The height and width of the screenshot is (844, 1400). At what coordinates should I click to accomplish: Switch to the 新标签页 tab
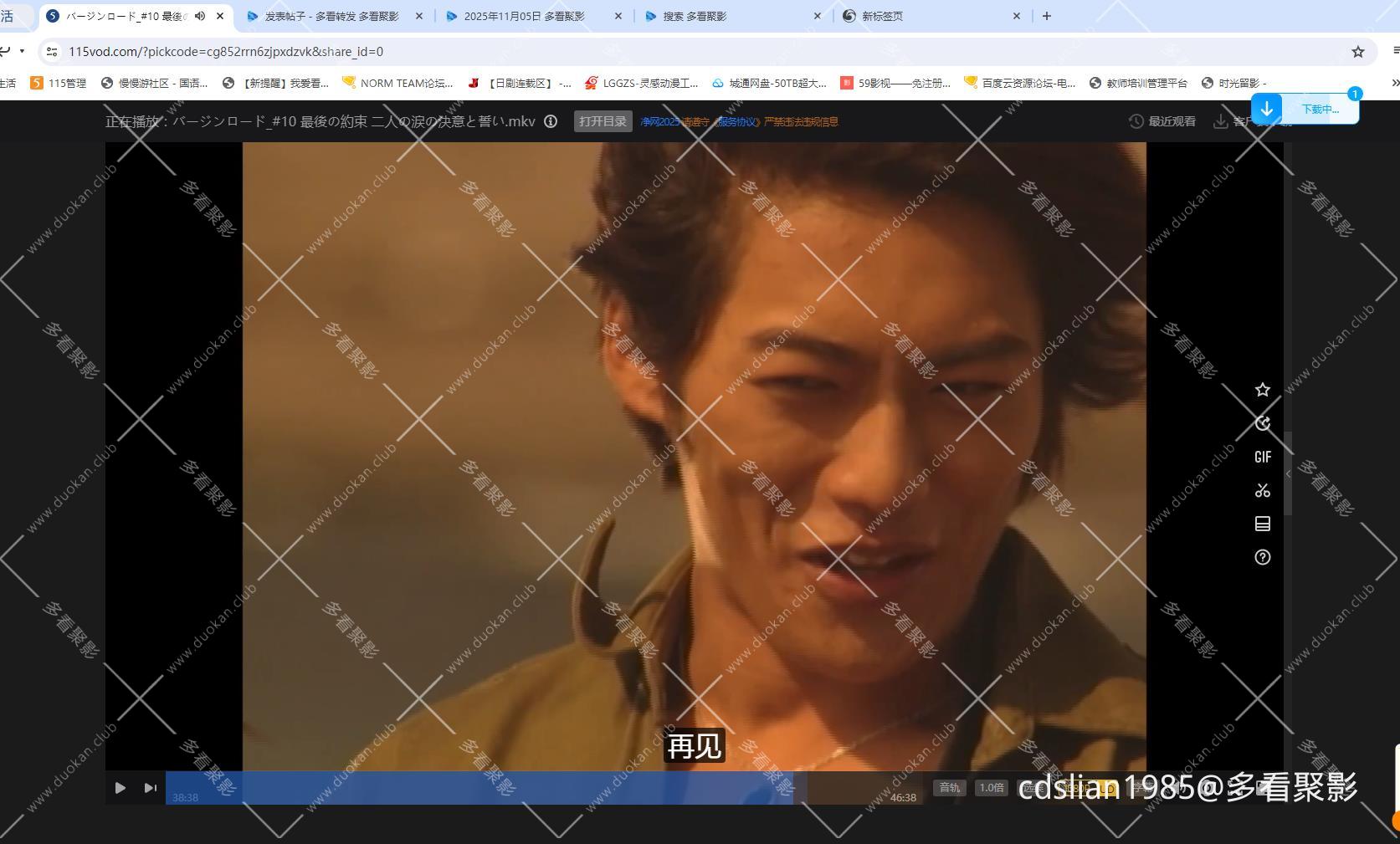pyautogui.click(x=881, y=15)
